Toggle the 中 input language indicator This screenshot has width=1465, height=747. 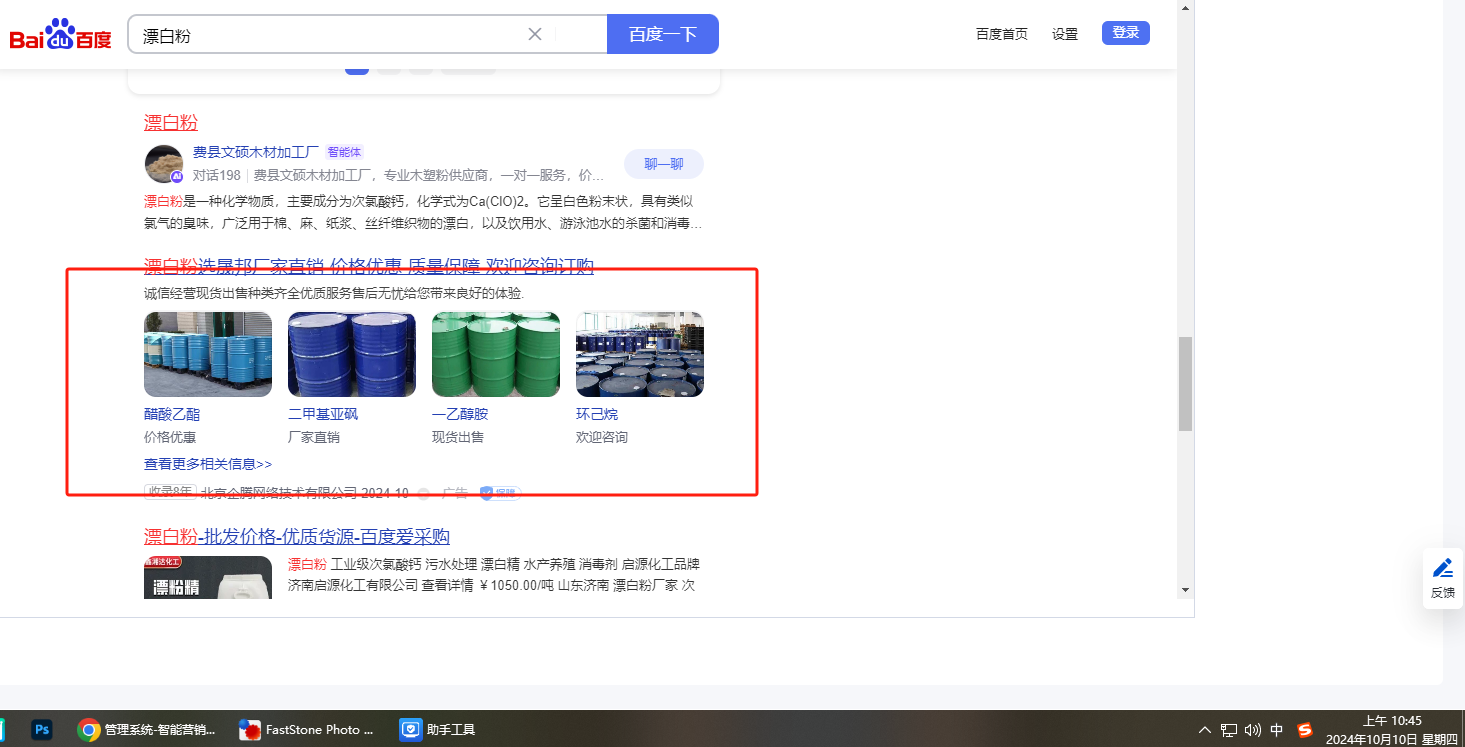(1277, 730)
